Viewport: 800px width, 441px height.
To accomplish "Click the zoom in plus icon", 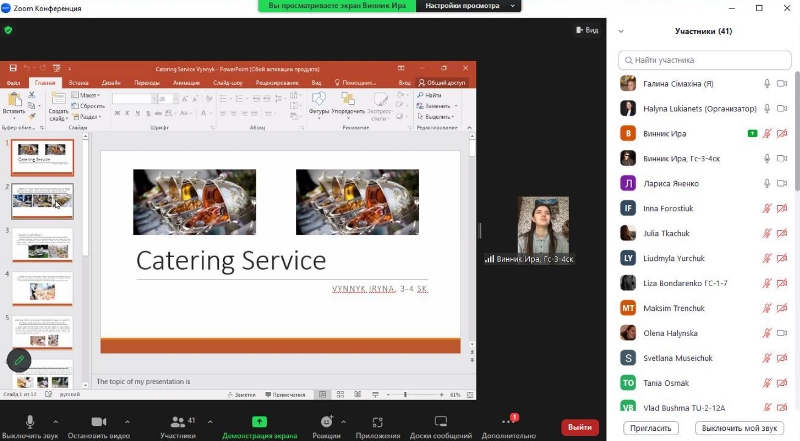I will point(441,395).
